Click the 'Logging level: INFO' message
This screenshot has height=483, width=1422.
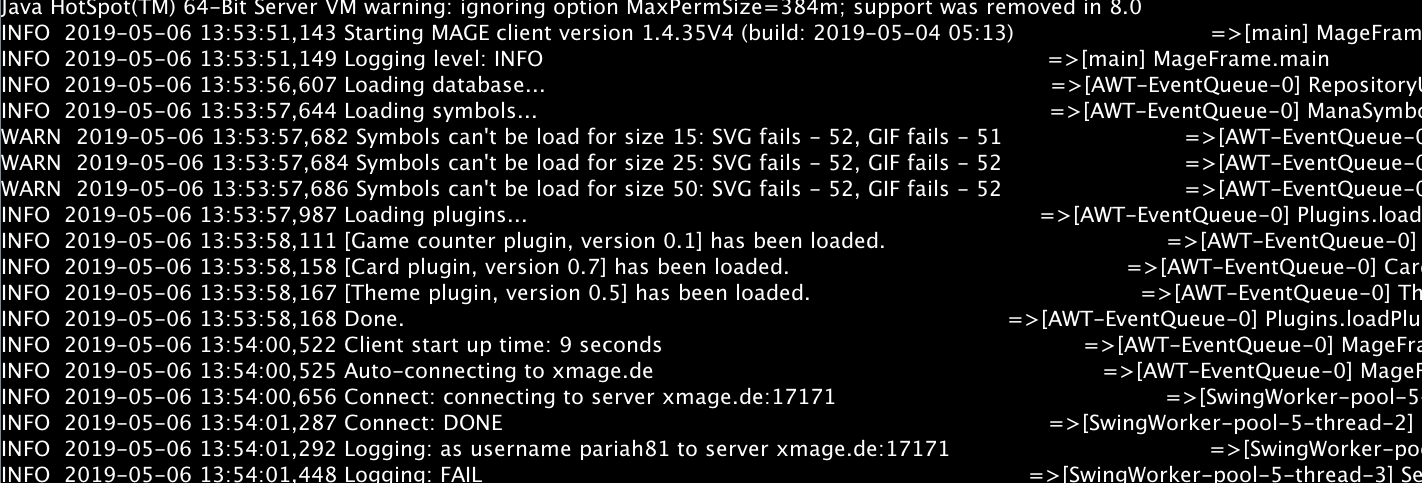pyautogui.click(x=443, y=59)
